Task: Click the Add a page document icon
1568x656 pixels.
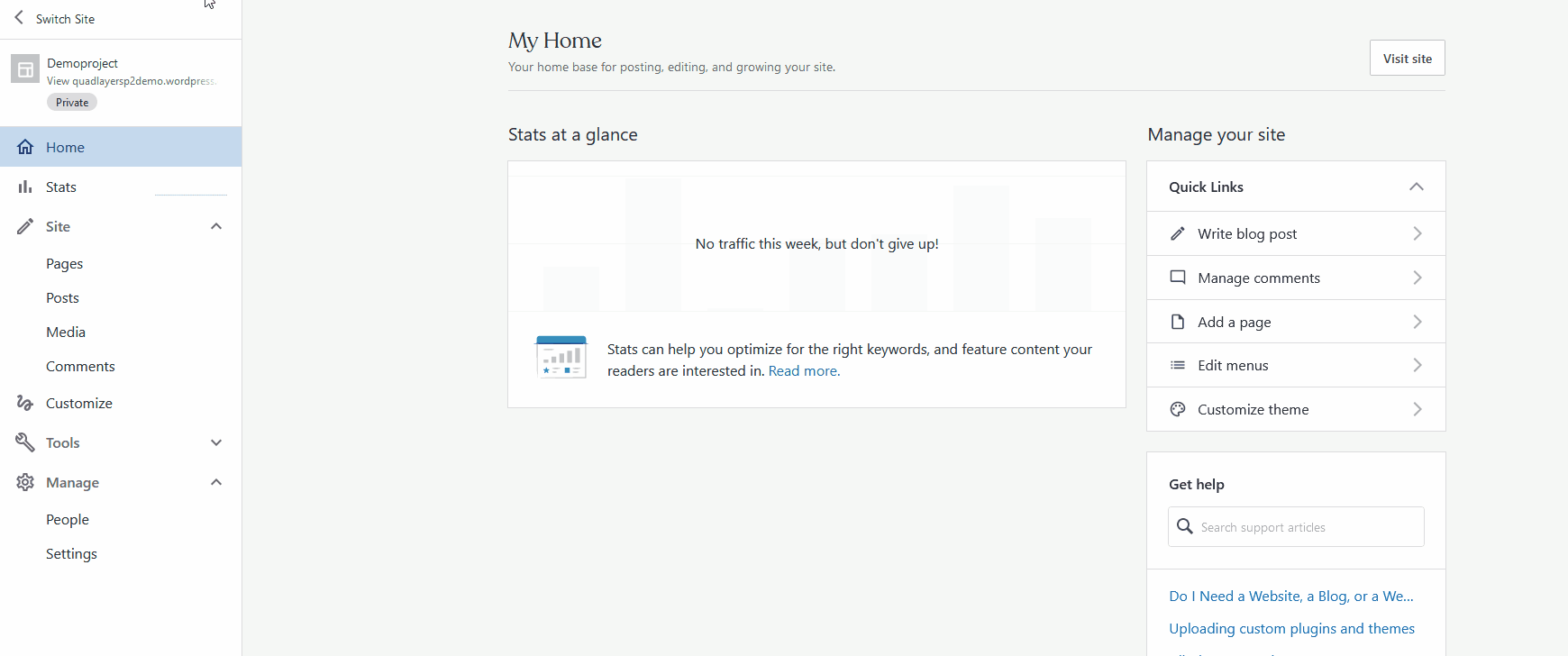Action: 1178,322
